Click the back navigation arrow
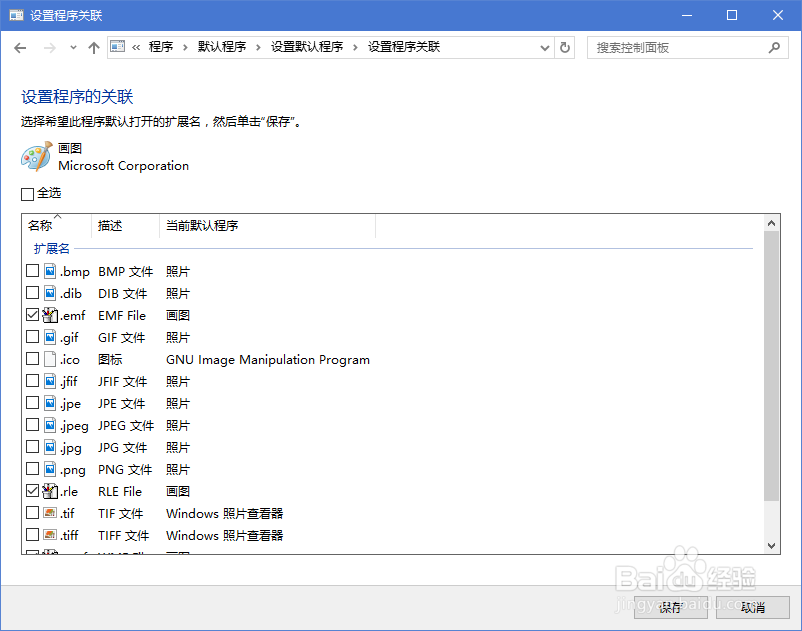The width and height of the screenshot is (802, 631). 20,46
